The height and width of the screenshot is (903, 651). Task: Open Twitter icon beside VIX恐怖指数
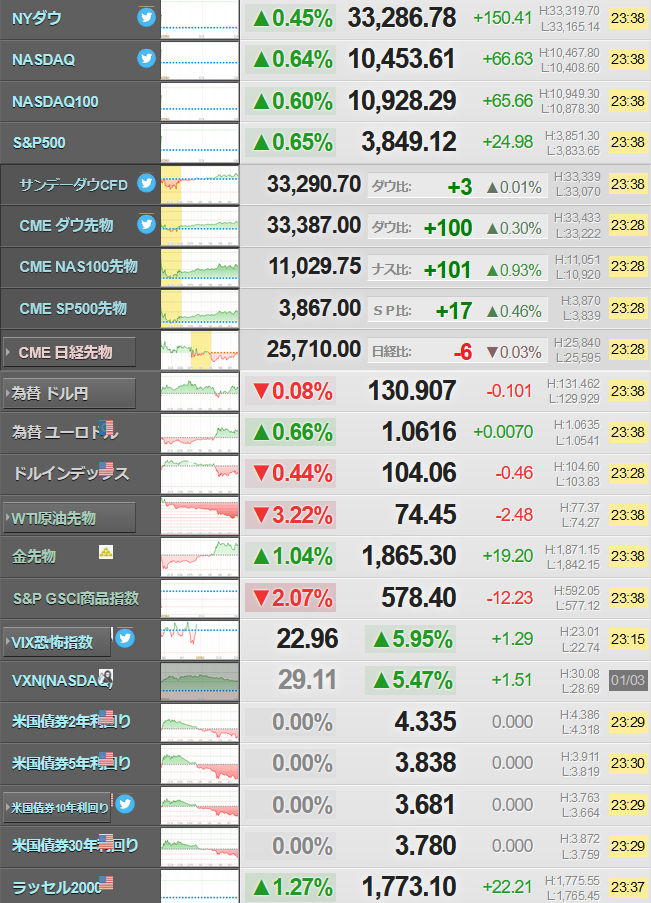point(125,638)
